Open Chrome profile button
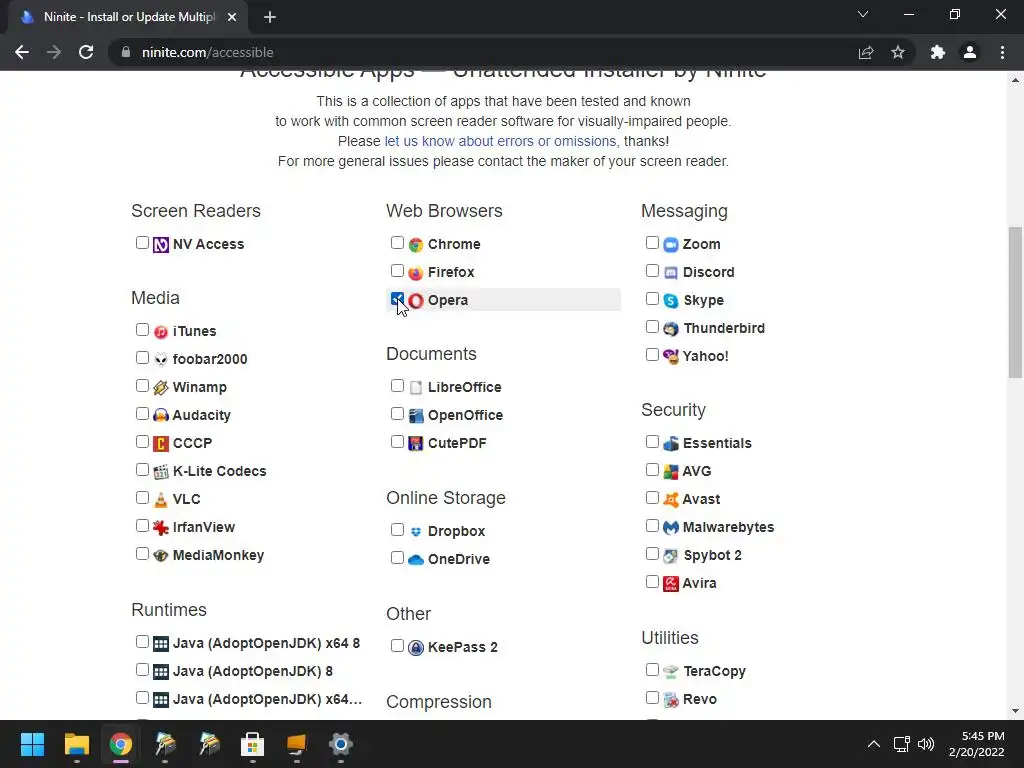Image resolution: width=1024 pixels, height=768 pixels. (x=970, y=52)
